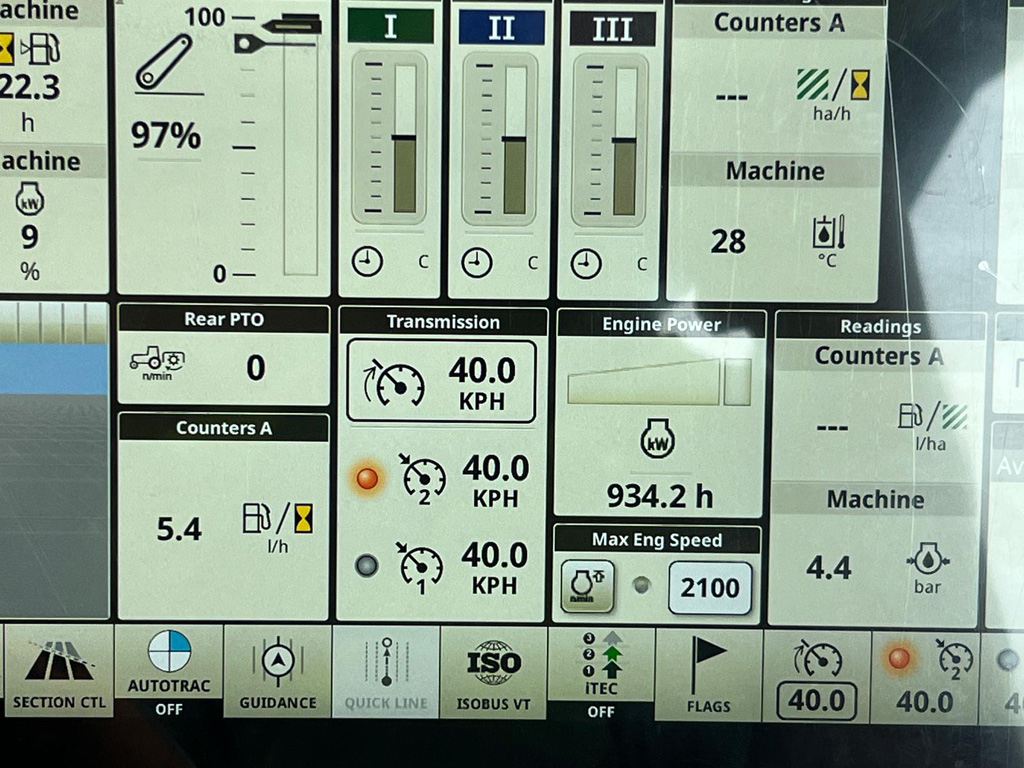Adjust SCV II flow level bar

[x=514, y=138]
